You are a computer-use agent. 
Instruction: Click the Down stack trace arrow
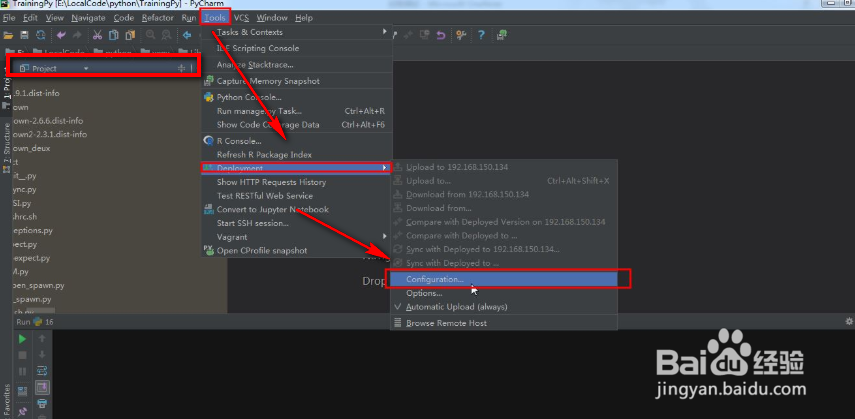[x=42, y=355]
